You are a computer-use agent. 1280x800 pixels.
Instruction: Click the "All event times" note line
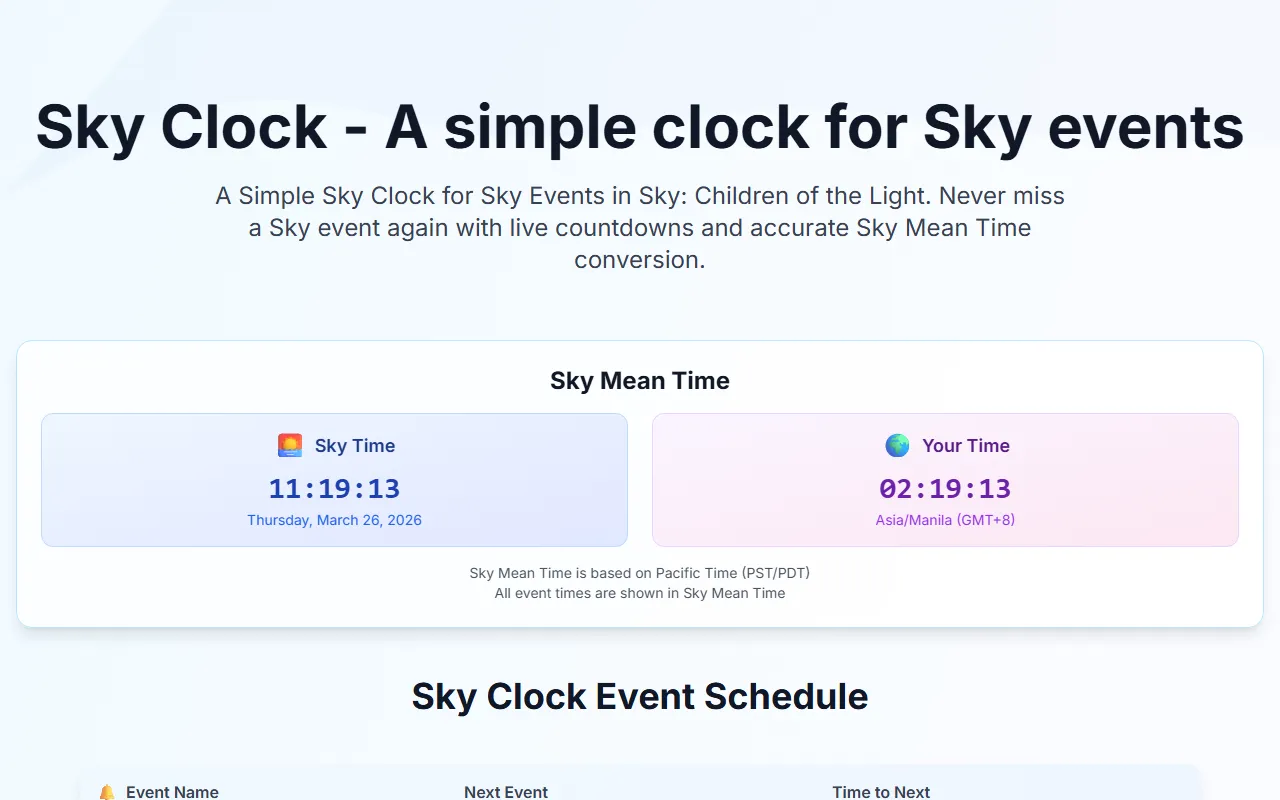[x=640, y=593]
